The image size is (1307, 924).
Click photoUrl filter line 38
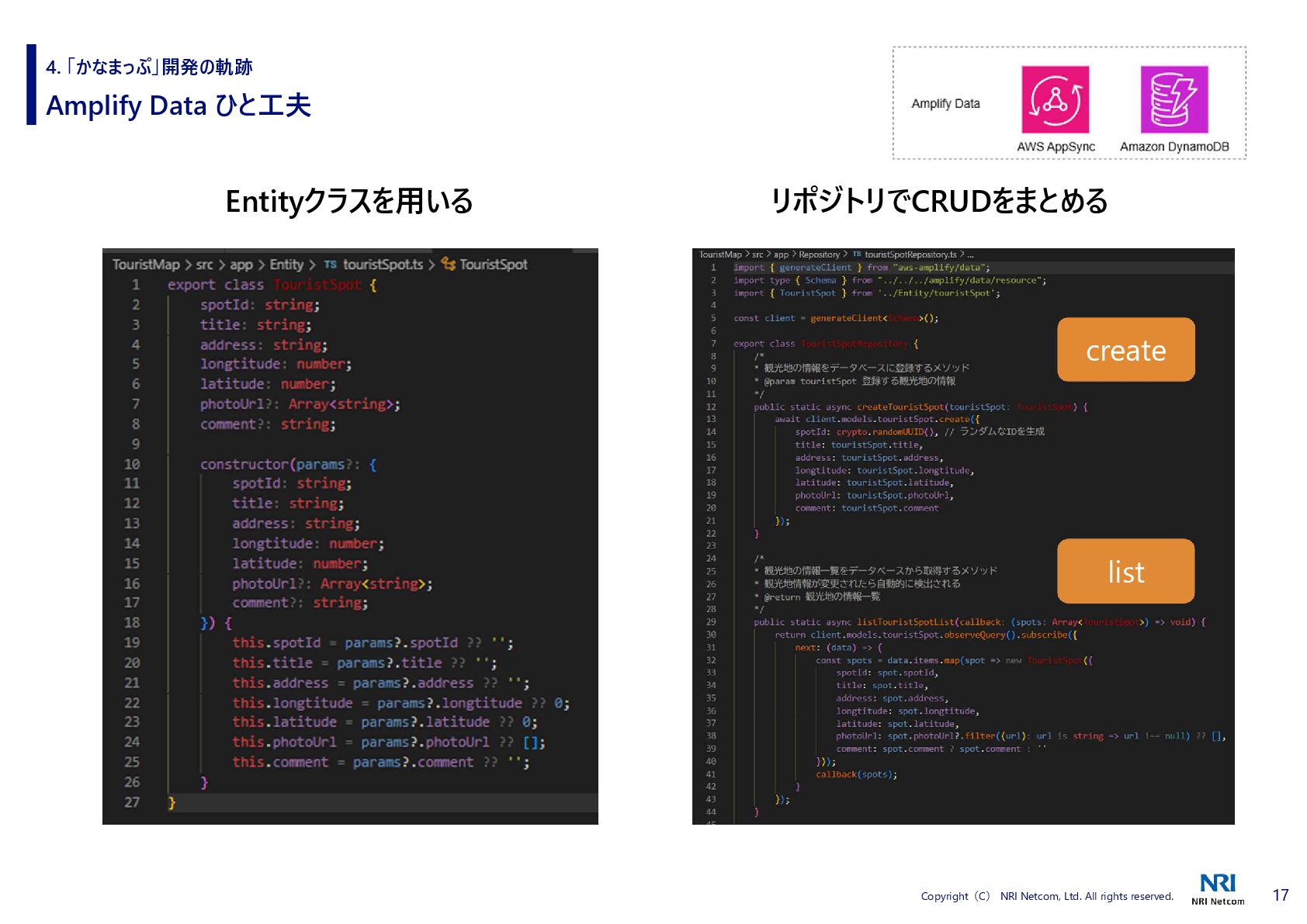pyautogui.click(x=1031, y=736)
